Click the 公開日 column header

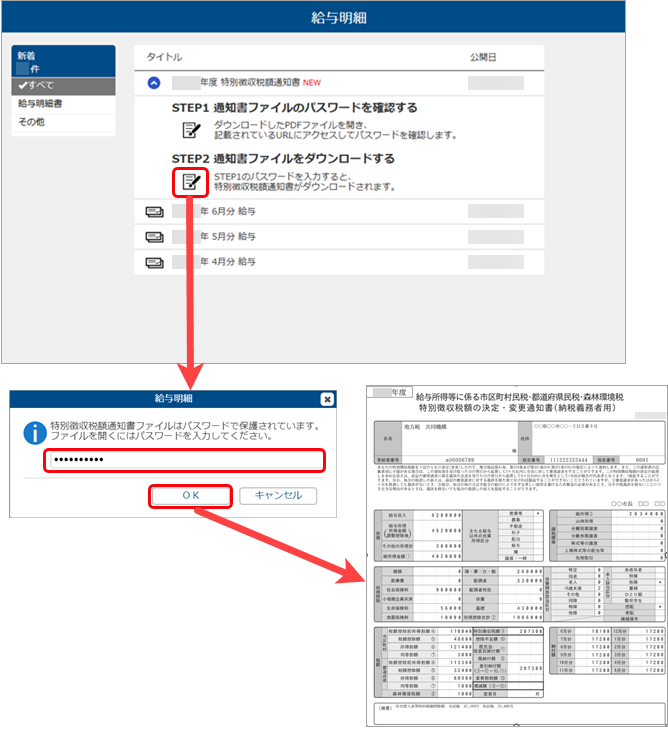pos(483,57)
